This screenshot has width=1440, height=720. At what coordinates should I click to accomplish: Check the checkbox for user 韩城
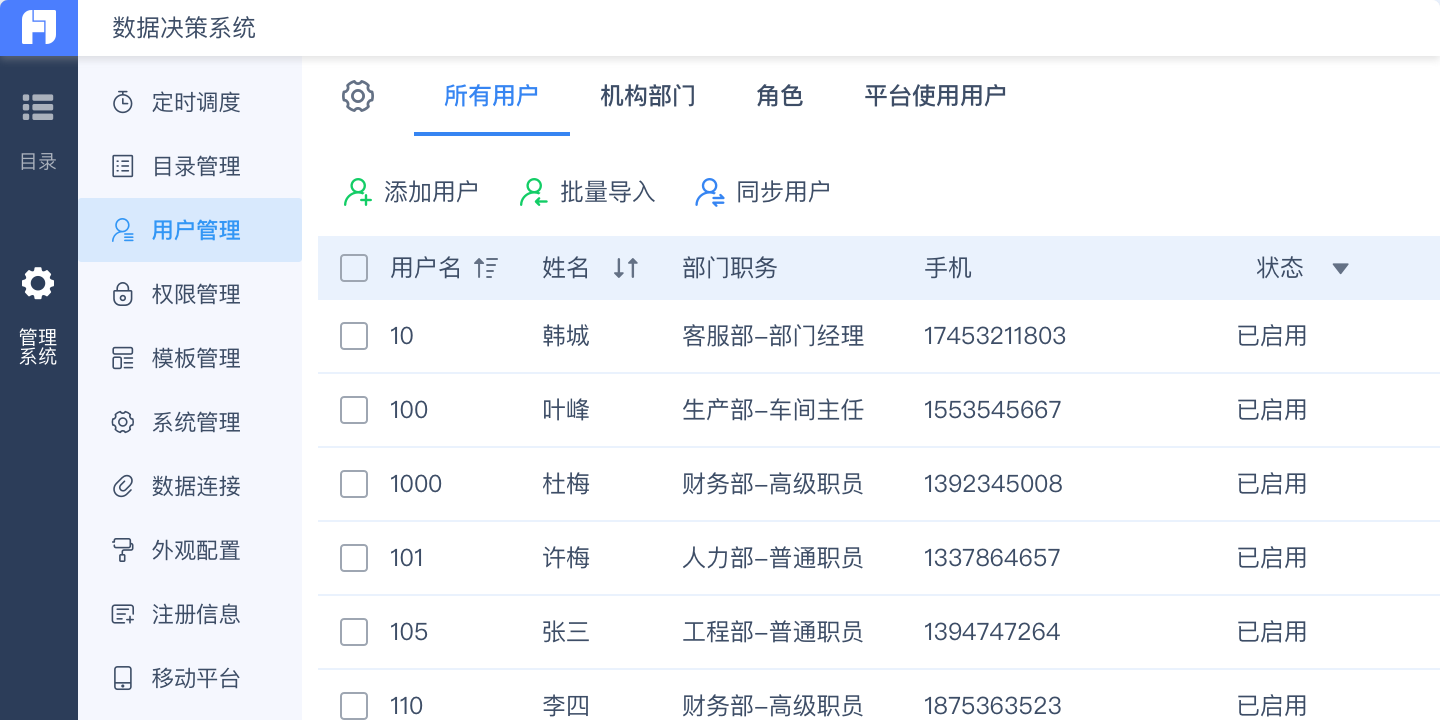354,336
